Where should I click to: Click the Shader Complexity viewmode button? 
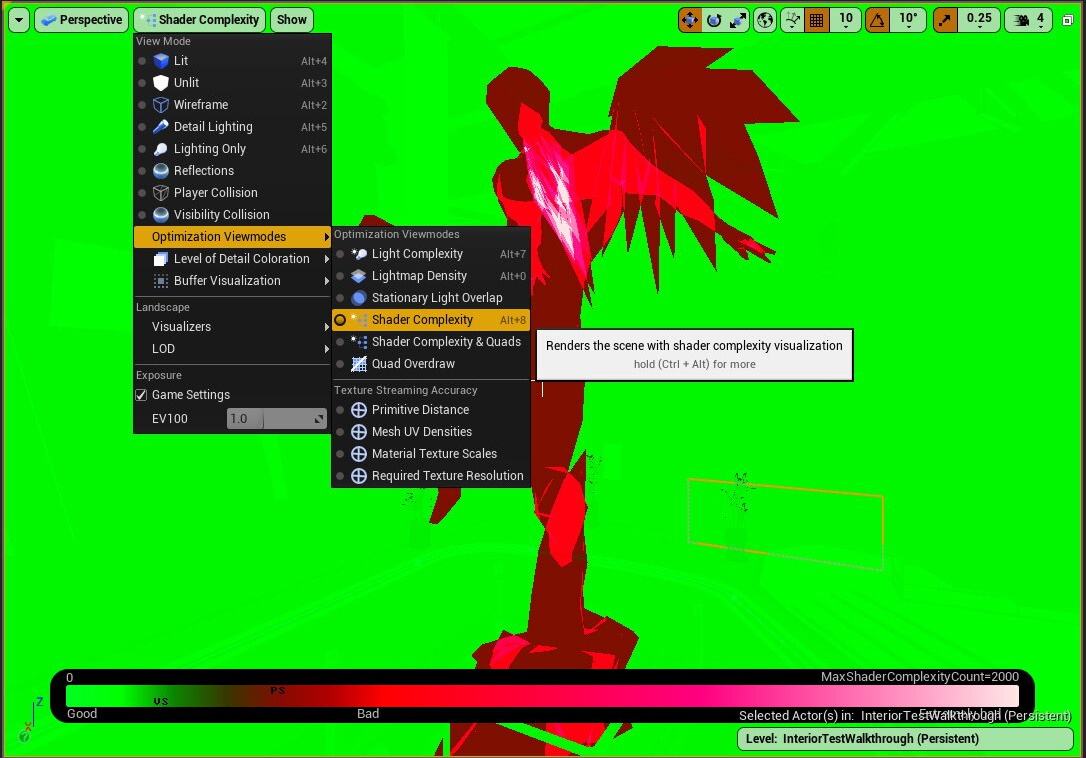[x=198, y=19]
